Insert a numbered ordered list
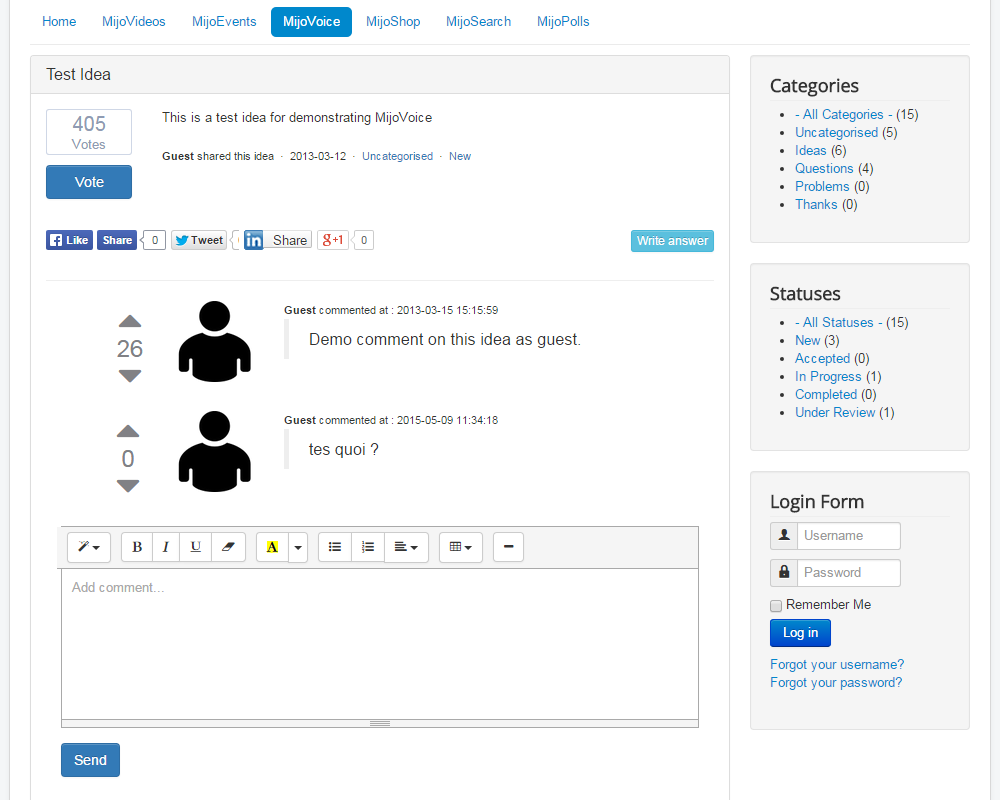The height and width of the screenshot is (800, 1000). click(x=368, y=547)
